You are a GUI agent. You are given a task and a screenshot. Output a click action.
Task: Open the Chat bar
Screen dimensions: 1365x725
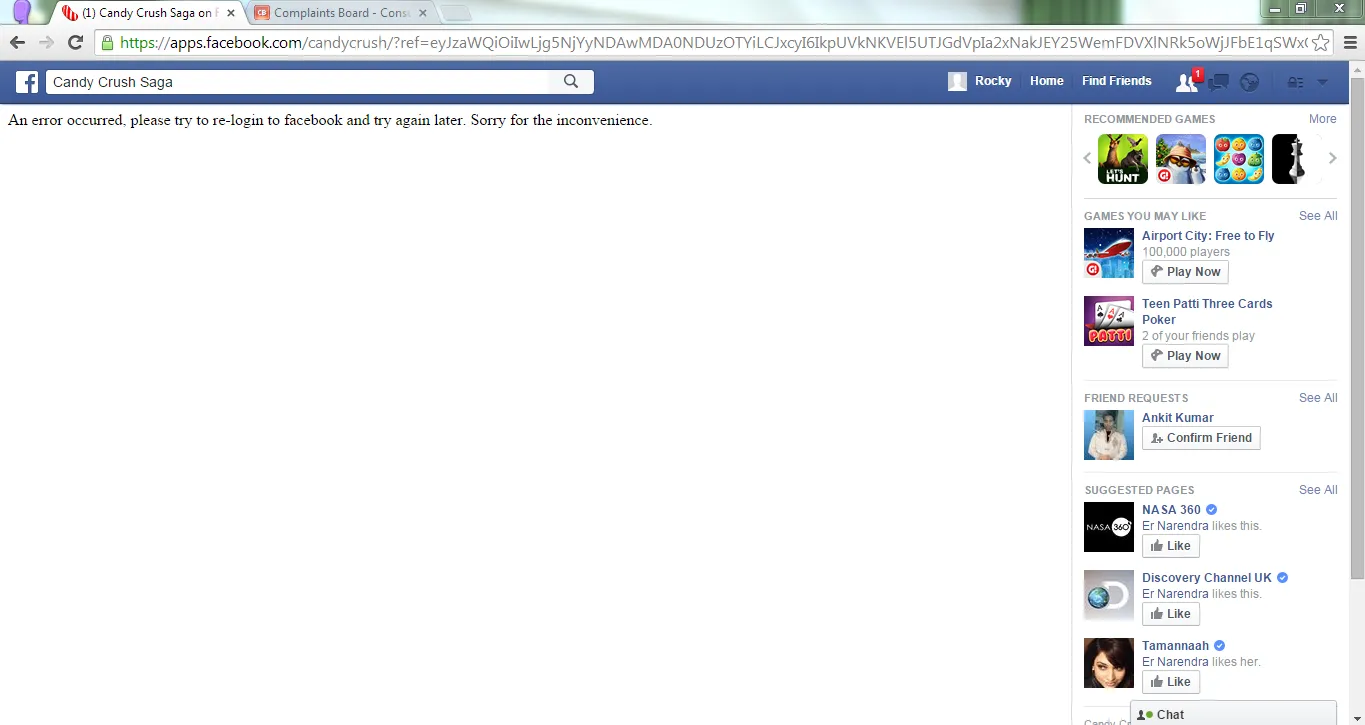click(1234, 714)
